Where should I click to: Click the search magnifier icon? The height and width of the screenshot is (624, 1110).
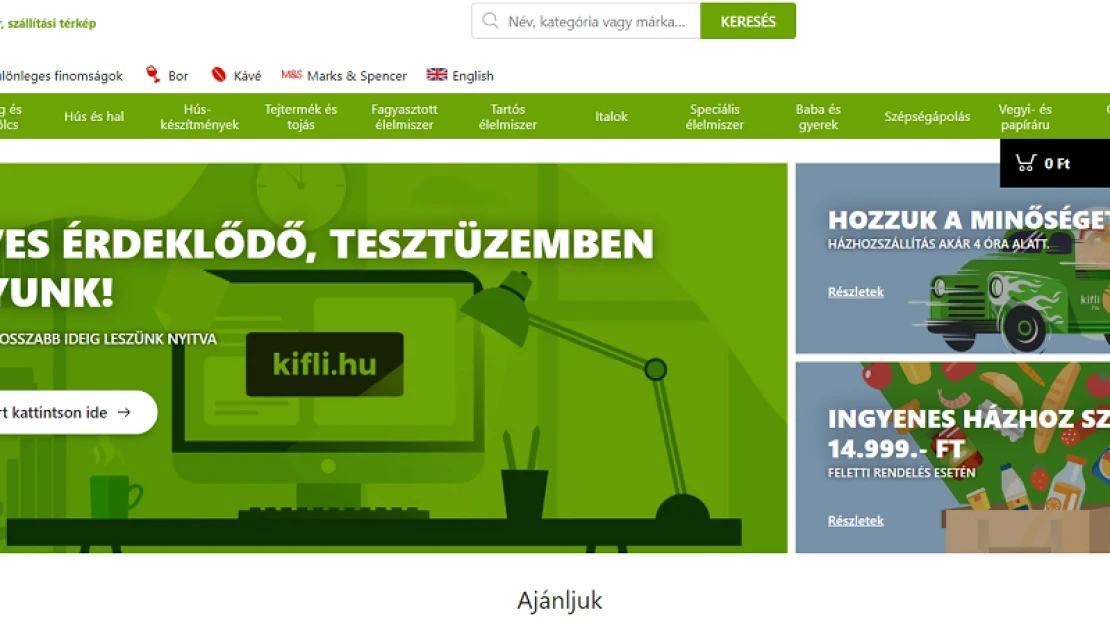pos(490,21)
